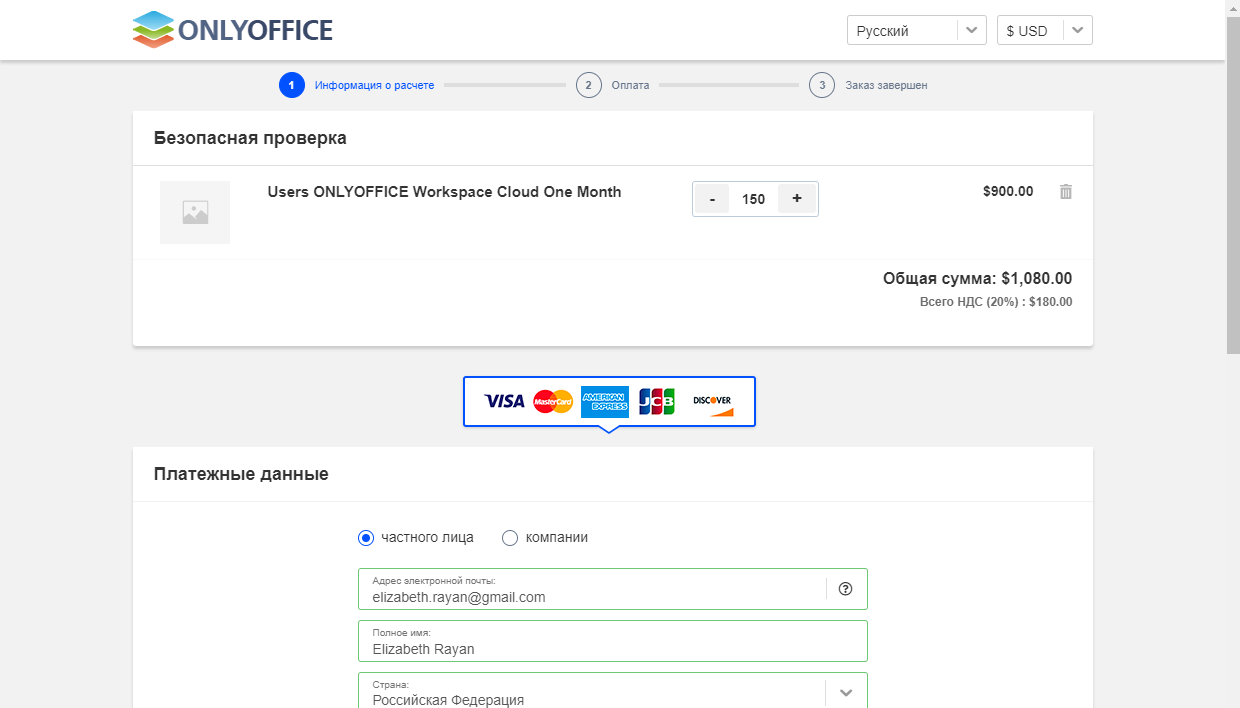
Task: Click the ONLYOFFICE logo
Action: coord(232,30)
